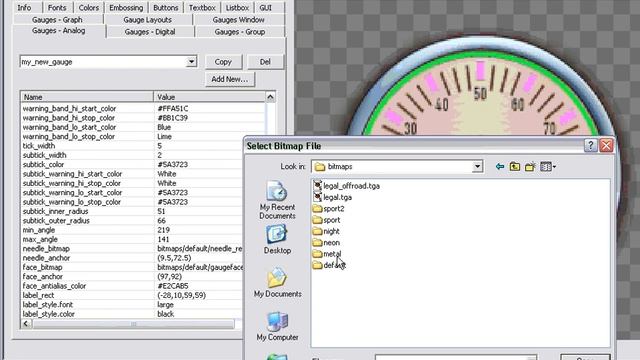This screenshot has height=360, width=640.
Task: Select the min_angle property
Action: click(39, 230)
